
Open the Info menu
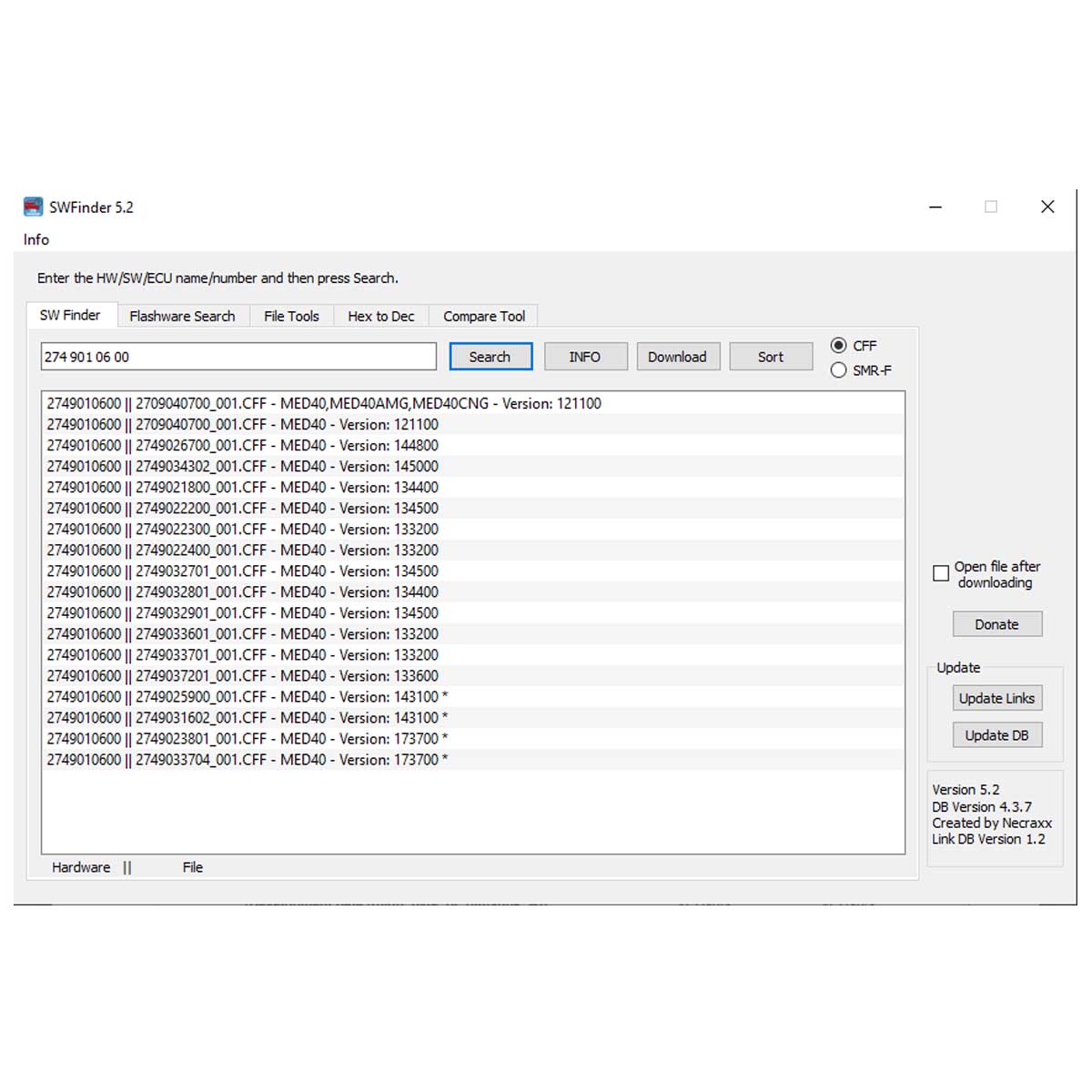[x=35, y=239]
